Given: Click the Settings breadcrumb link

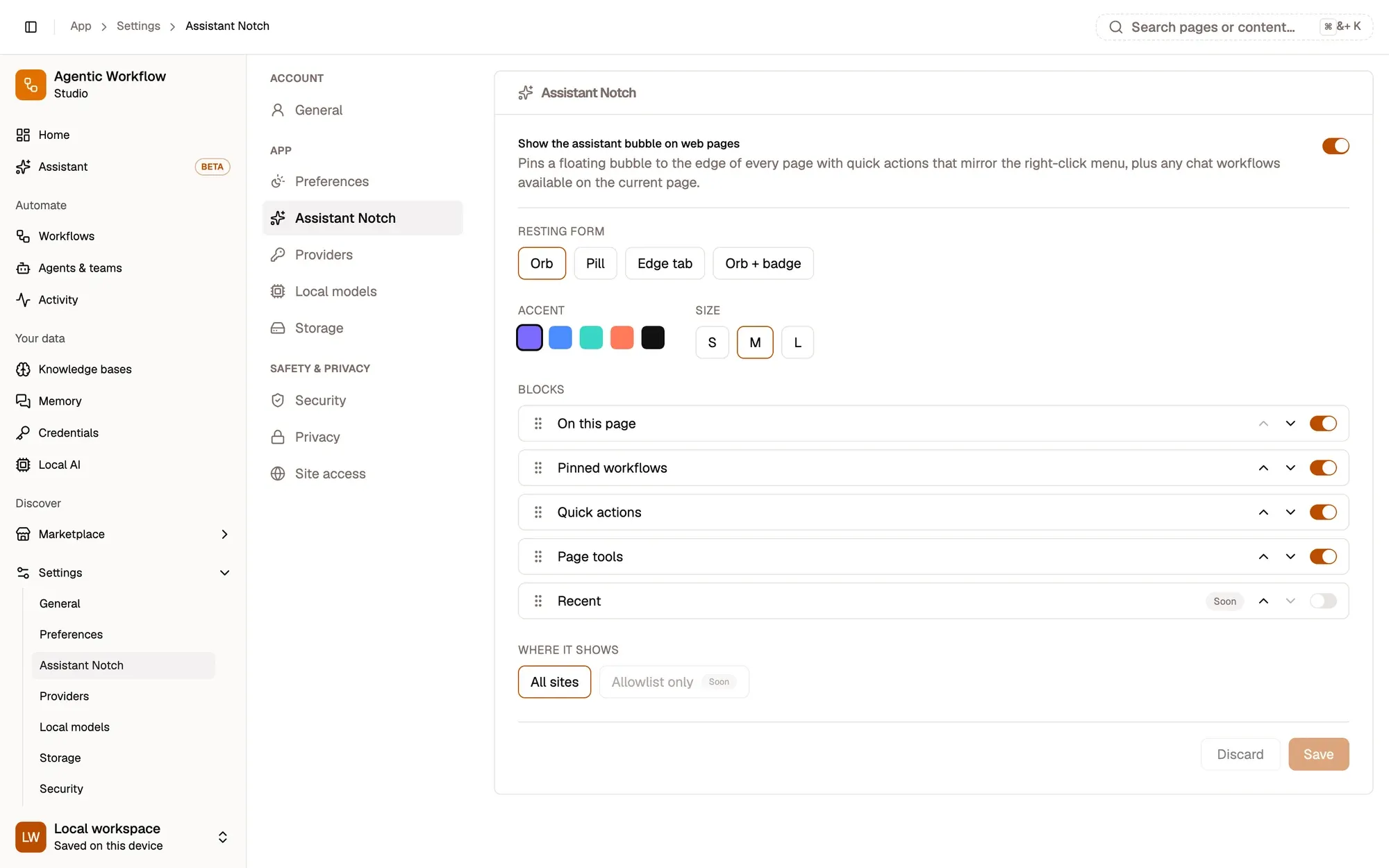Looking at the screenshot, I should [x=138, y=26].
